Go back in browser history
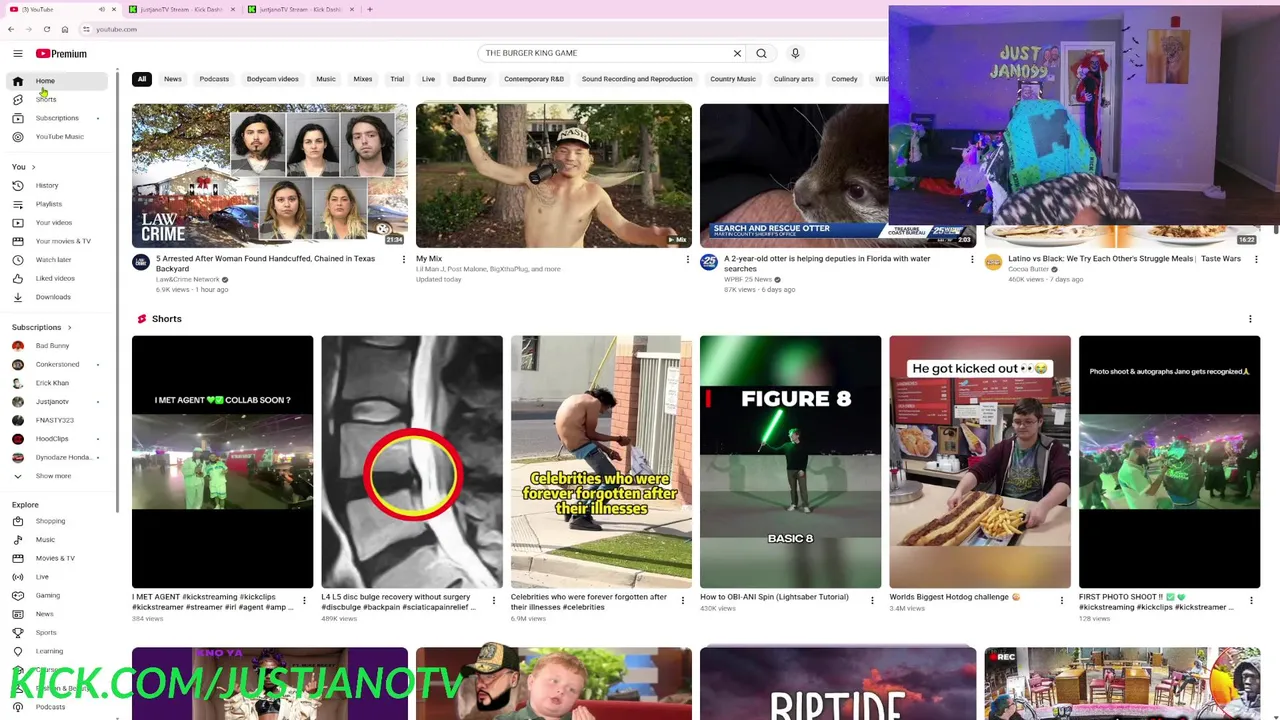 (x=12, y=29)
